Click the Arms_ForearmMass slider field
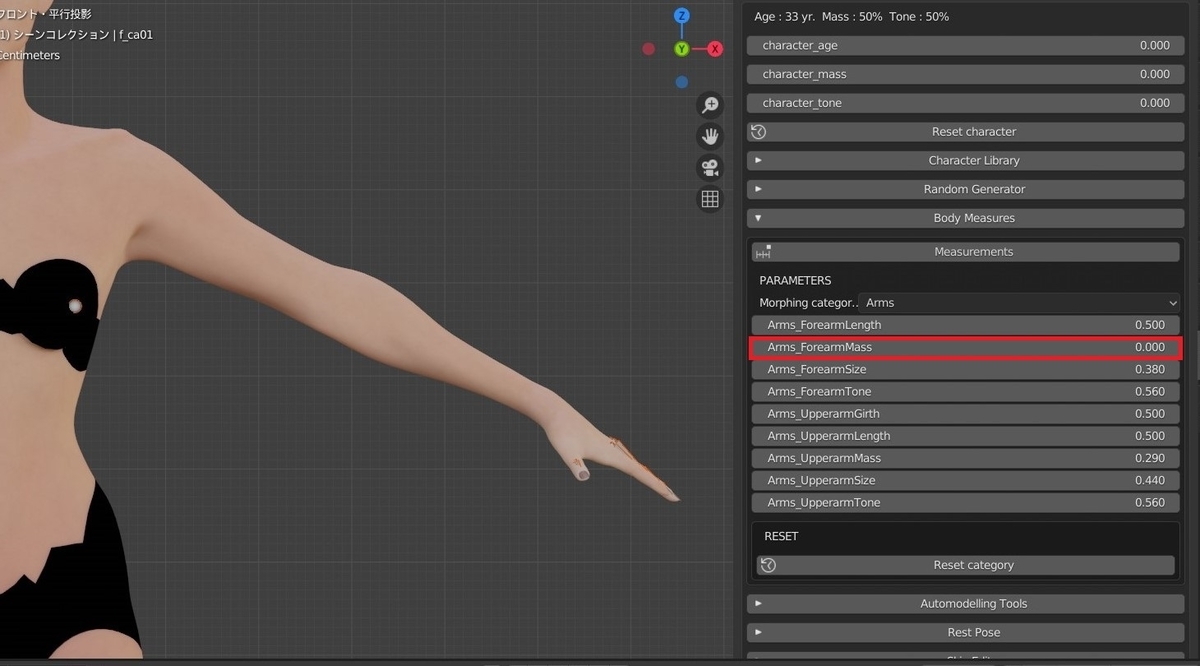Image resolution: width=1200 pixels, height=666 pixels. [x=966, y=347]
